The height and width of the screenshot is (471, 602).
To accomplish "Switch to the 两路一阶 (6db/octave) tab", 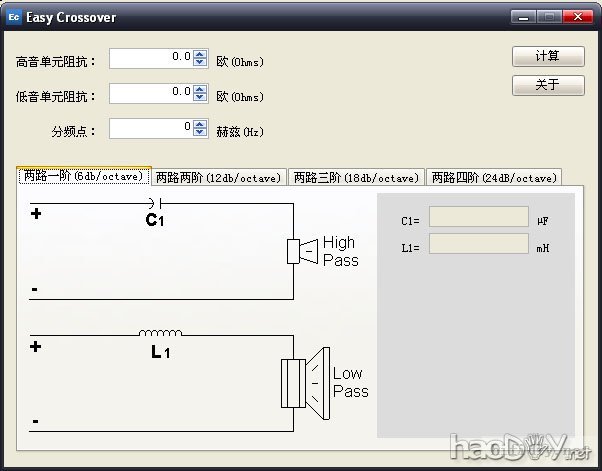I will tap(84, 176).
